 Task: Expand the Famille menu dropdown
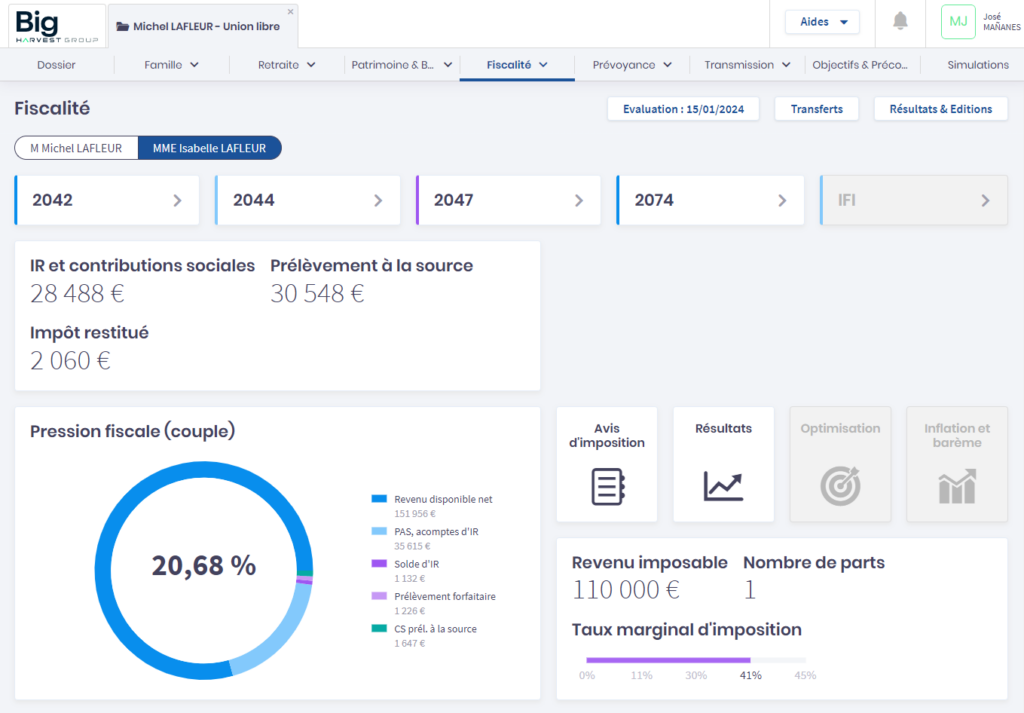(172, 65)
